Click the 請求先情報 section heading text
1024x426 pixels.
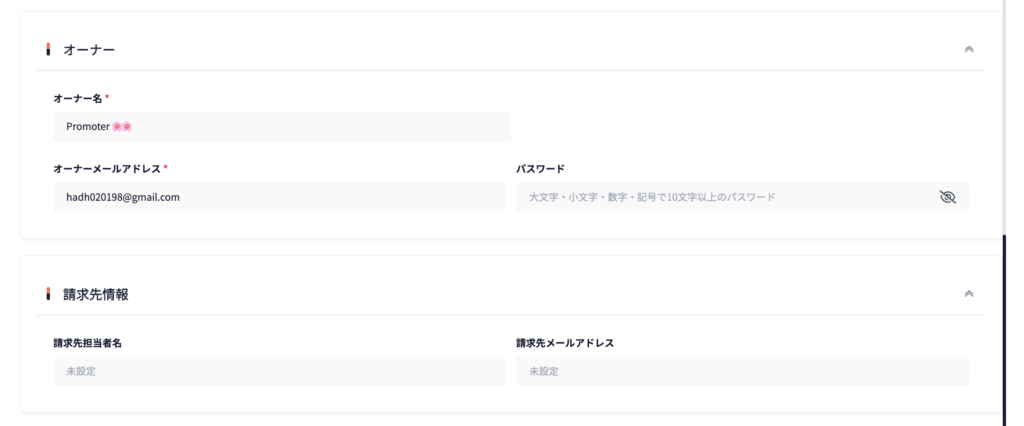pos(96,294)
